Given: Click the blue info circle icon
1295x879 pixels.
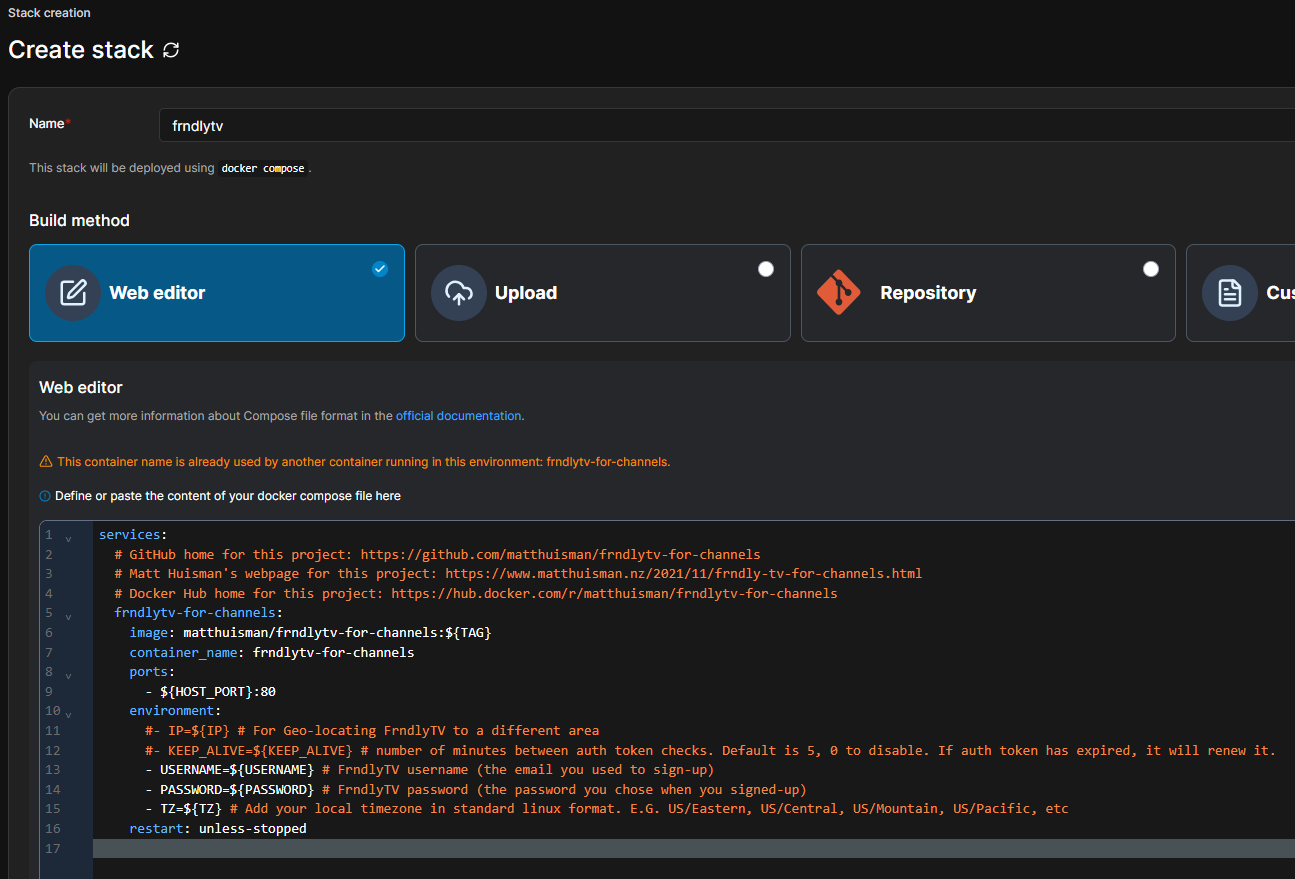Looking at the screenshot, I should pyautogui.click(x=45, y=496).
